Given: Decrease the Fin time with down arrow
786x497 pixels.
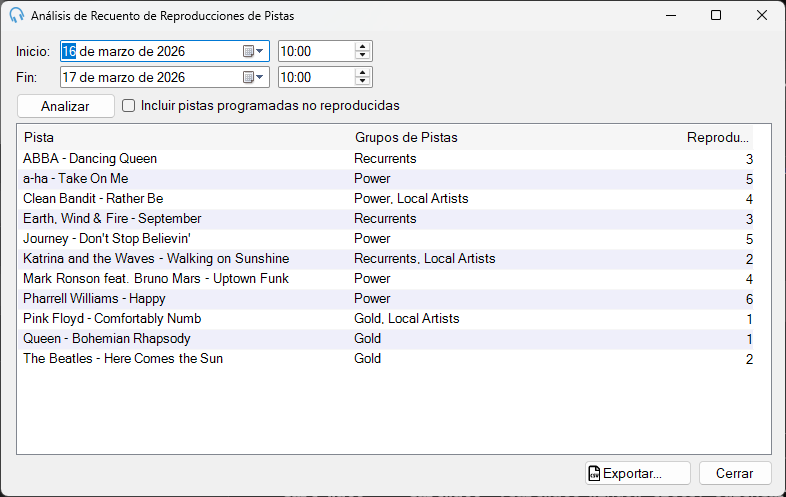Looking at the screenshot, I should (362, 82).
